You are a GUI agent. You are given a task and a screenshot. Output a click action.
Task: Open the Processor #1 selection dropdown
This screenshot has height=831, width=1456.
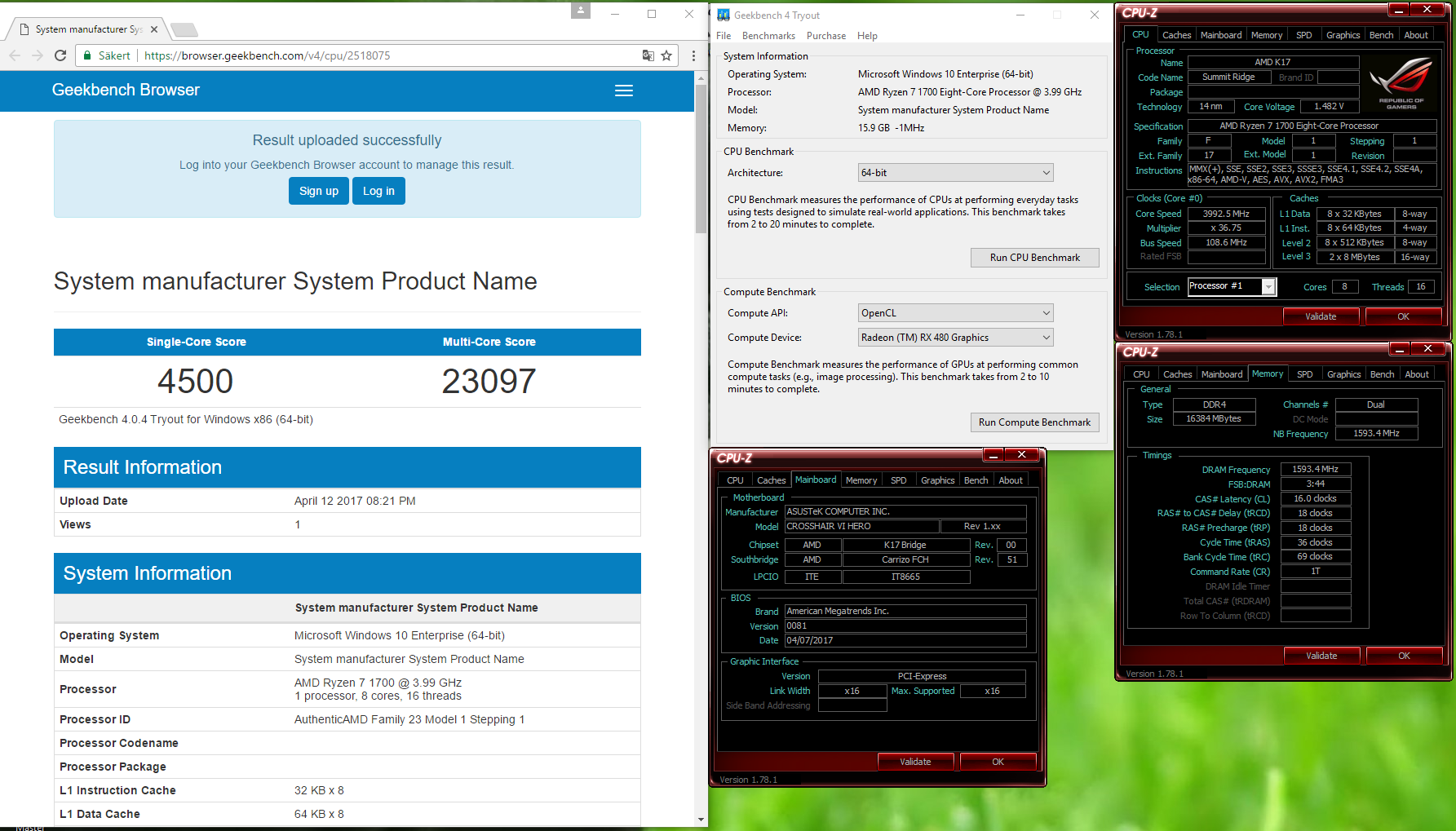tap(1232, 286)
